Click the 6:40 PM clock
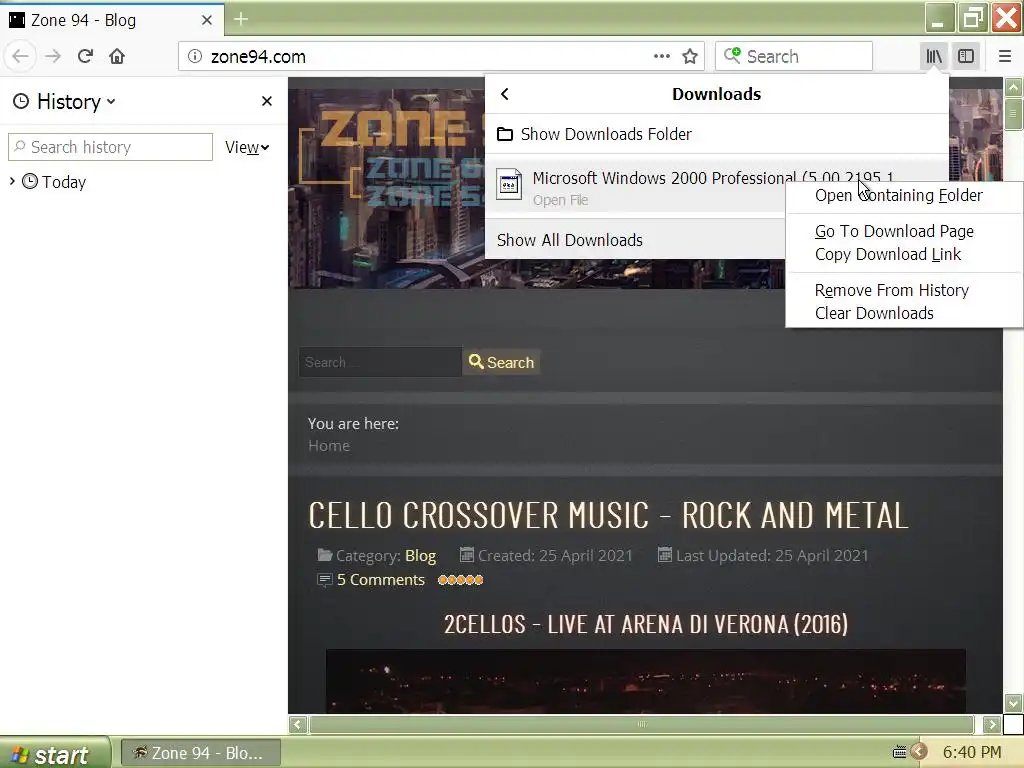The height and width of the screenshot is (768, 1024). 972,752
